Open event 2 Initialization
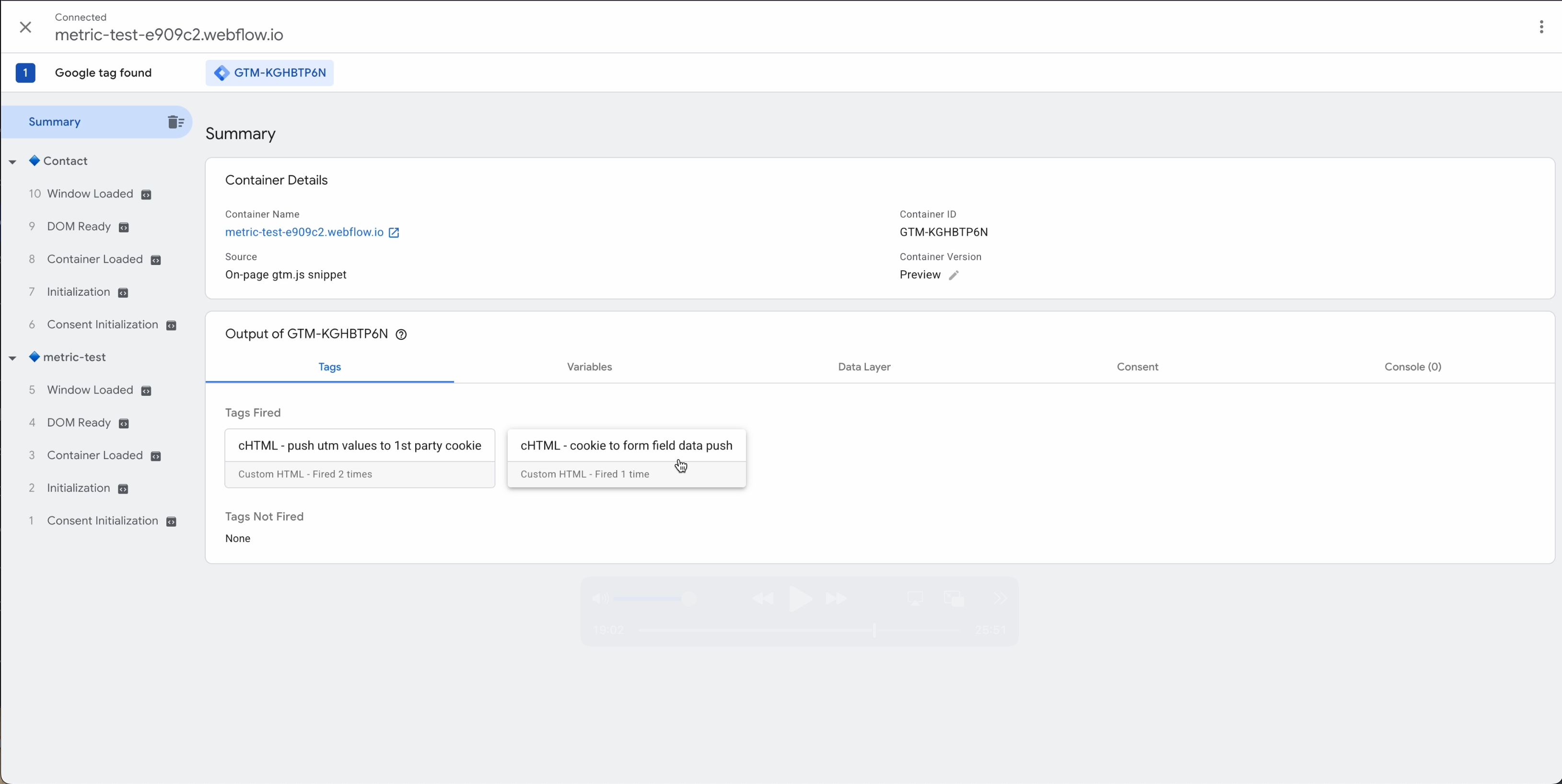Screen dimensions: 1562x784 point(78,488)
